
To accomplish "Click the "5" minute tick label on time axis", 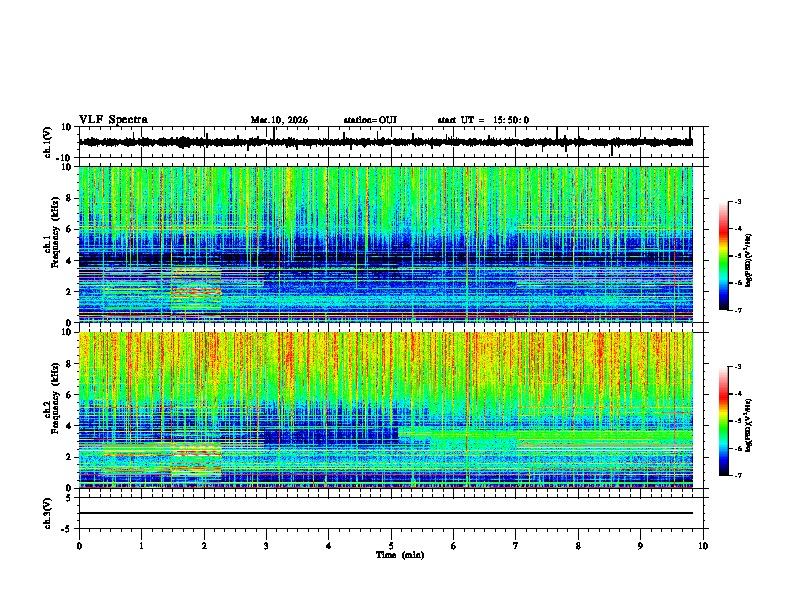I will 391,546.
